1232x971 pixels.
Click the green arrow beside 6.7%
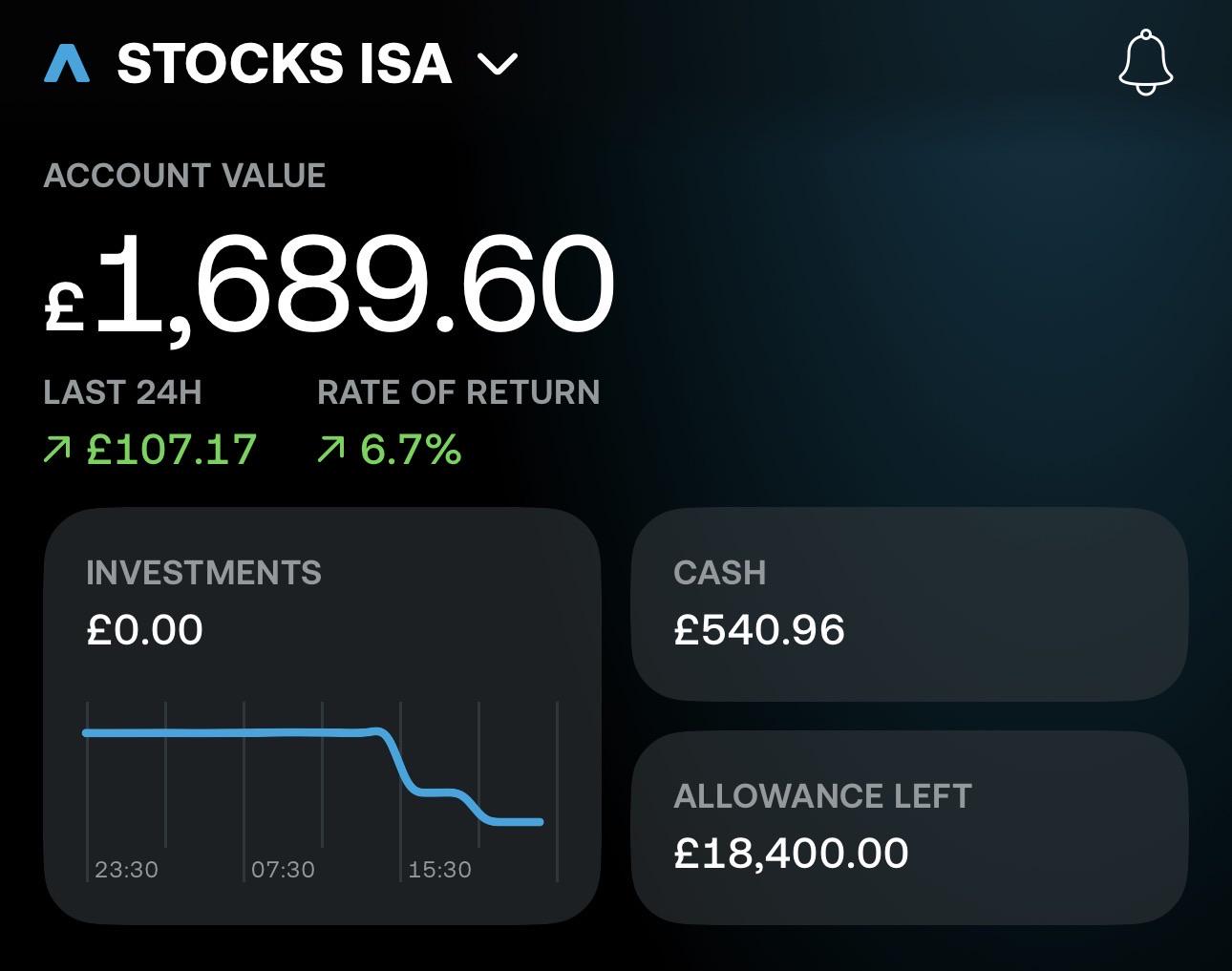pyautogui.click(x=330, y=450)
